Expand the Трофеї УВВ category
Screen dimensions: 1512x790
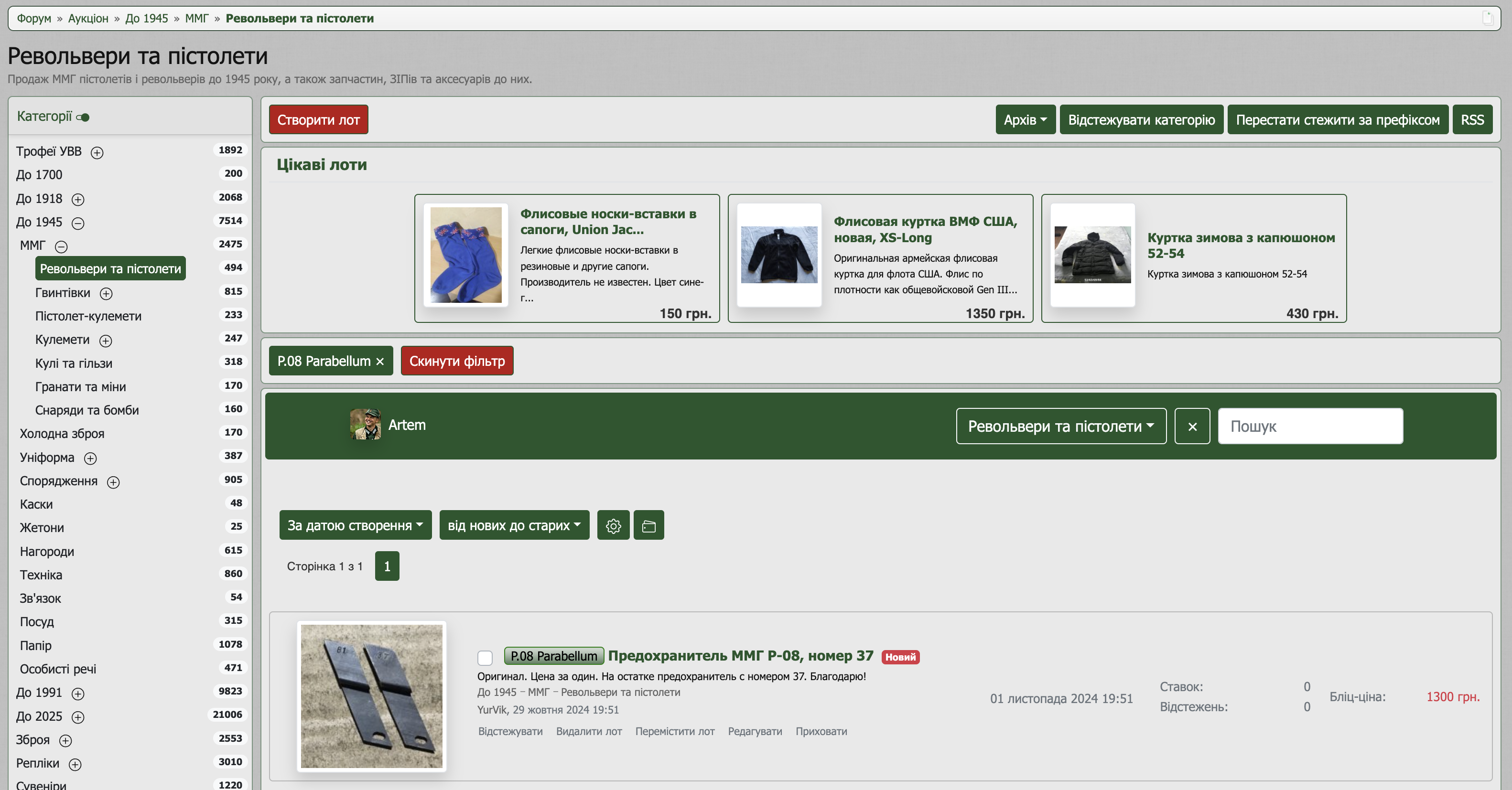(97, 152)
